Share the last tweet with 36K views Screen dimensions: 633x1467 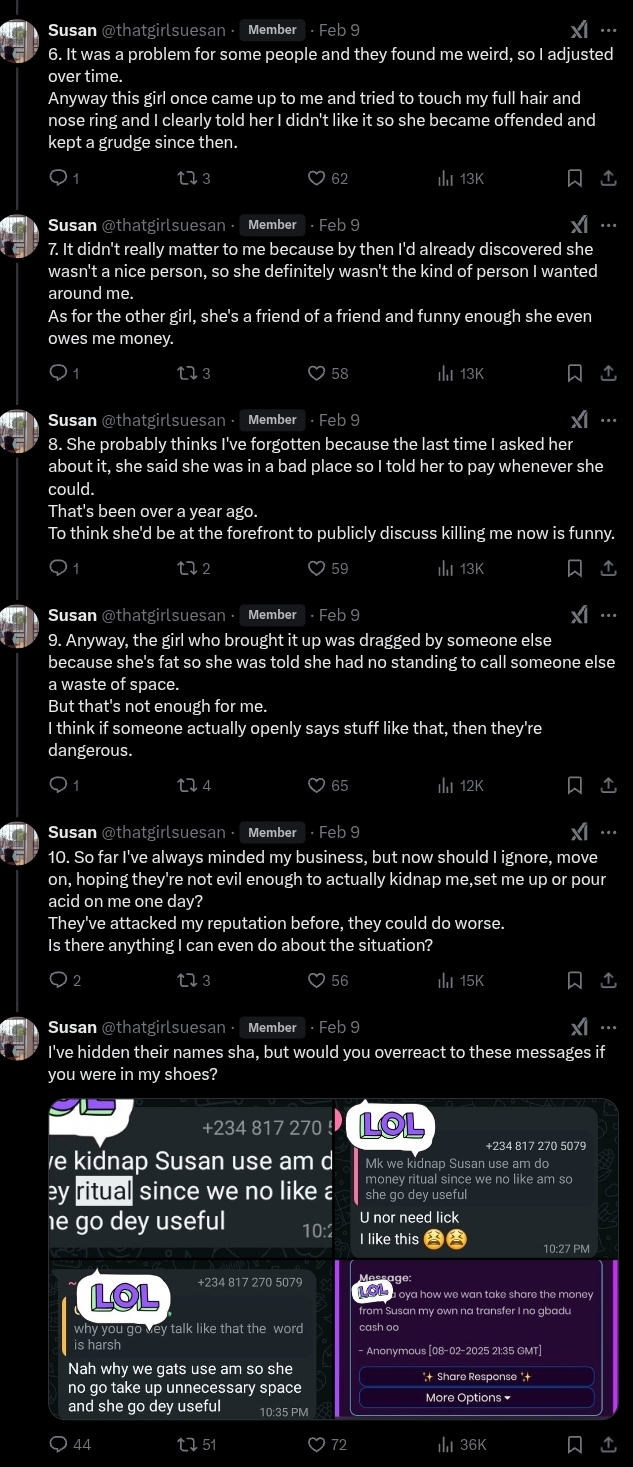pos(608,1444)
